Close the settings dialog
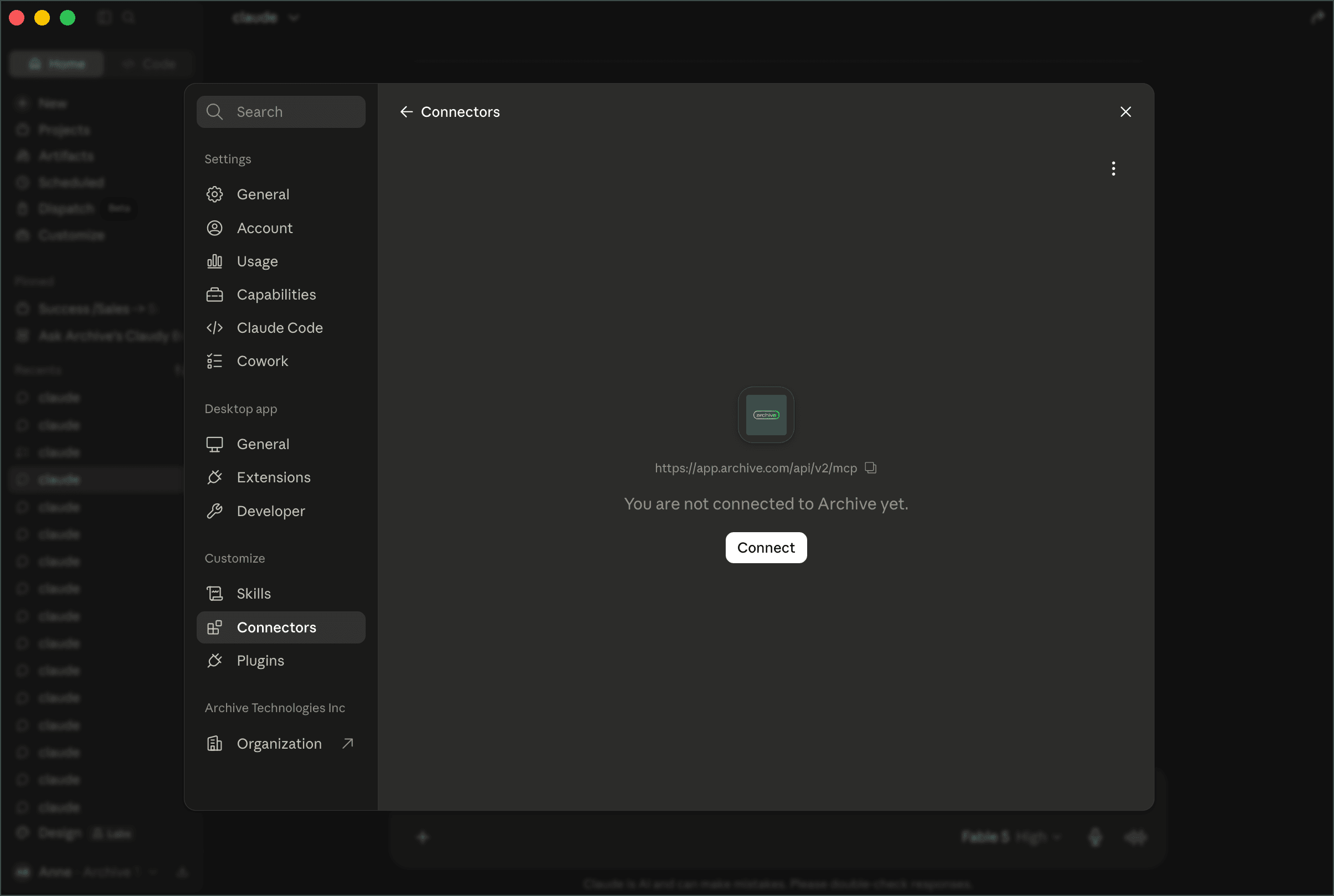 (x=1125, y=112)
